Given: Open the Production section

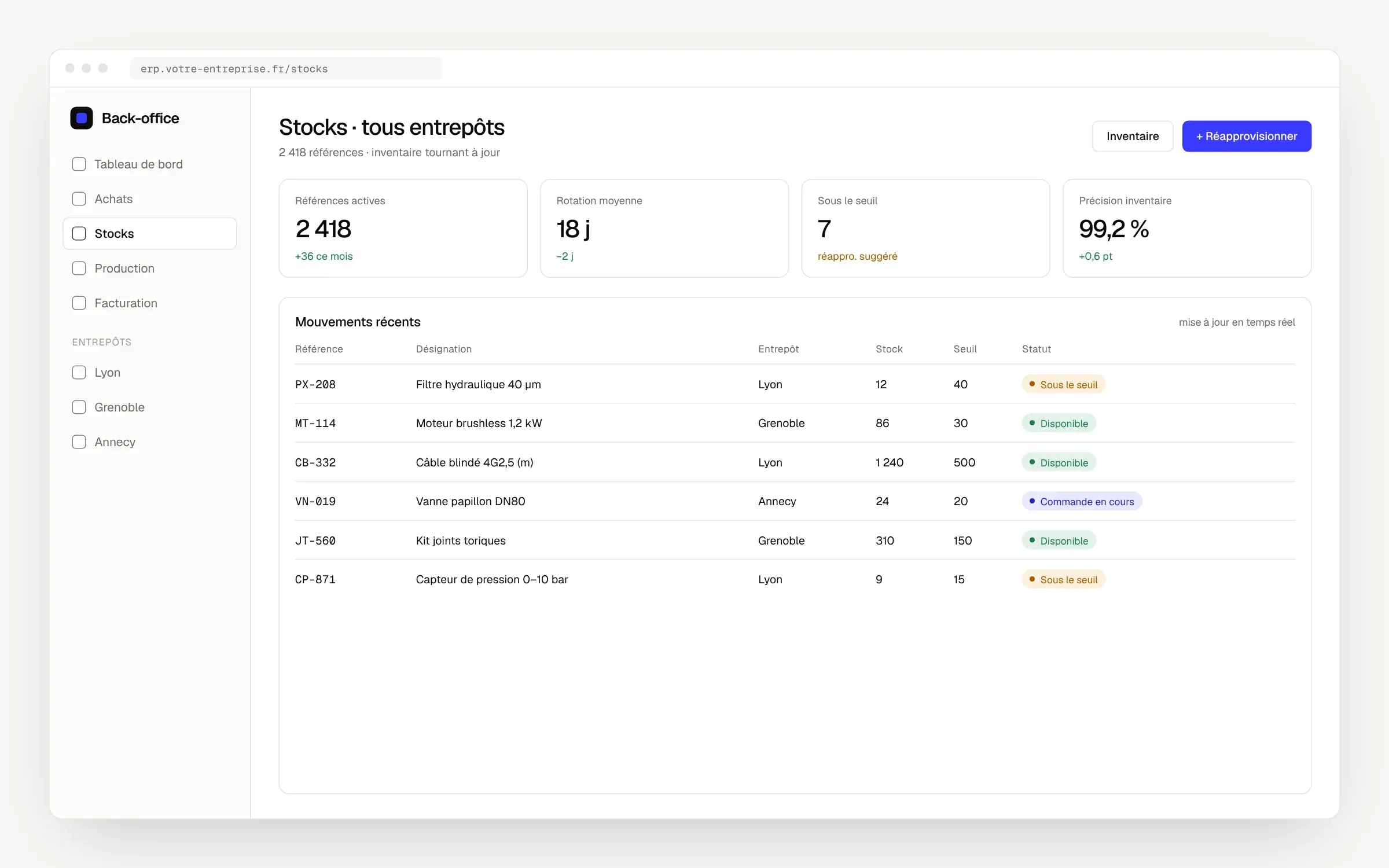Looking at the screenshot, I should 150,269.
